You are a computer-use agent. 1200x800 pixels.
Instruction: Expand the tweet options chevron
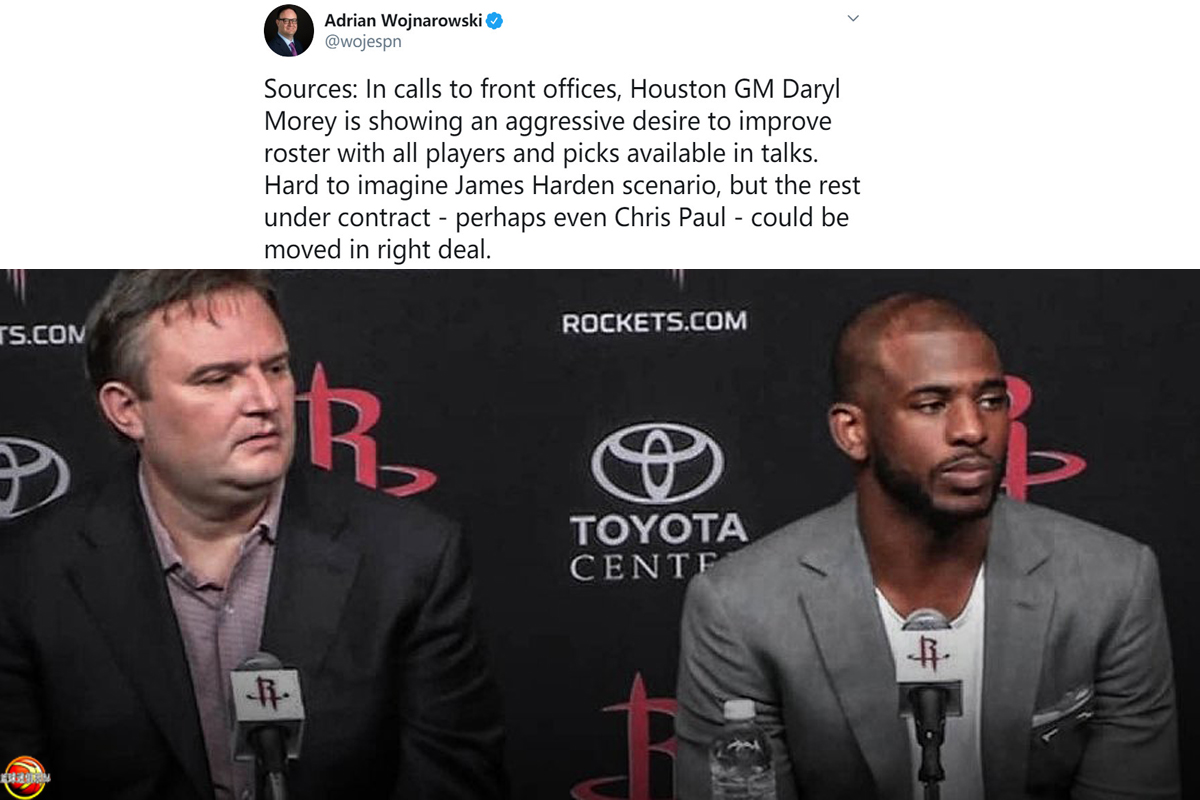click(853, 18)
